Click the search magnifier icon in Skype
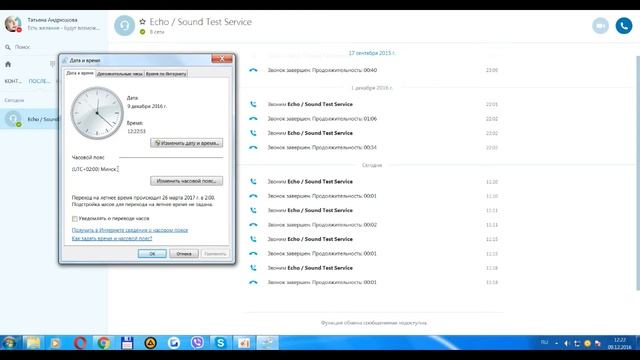Screen dimensions: 640x360 pyautogui.click(x=7, y=47)
